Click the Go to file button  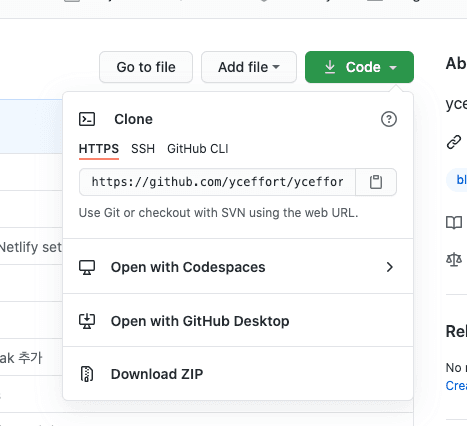click(146, 67)
